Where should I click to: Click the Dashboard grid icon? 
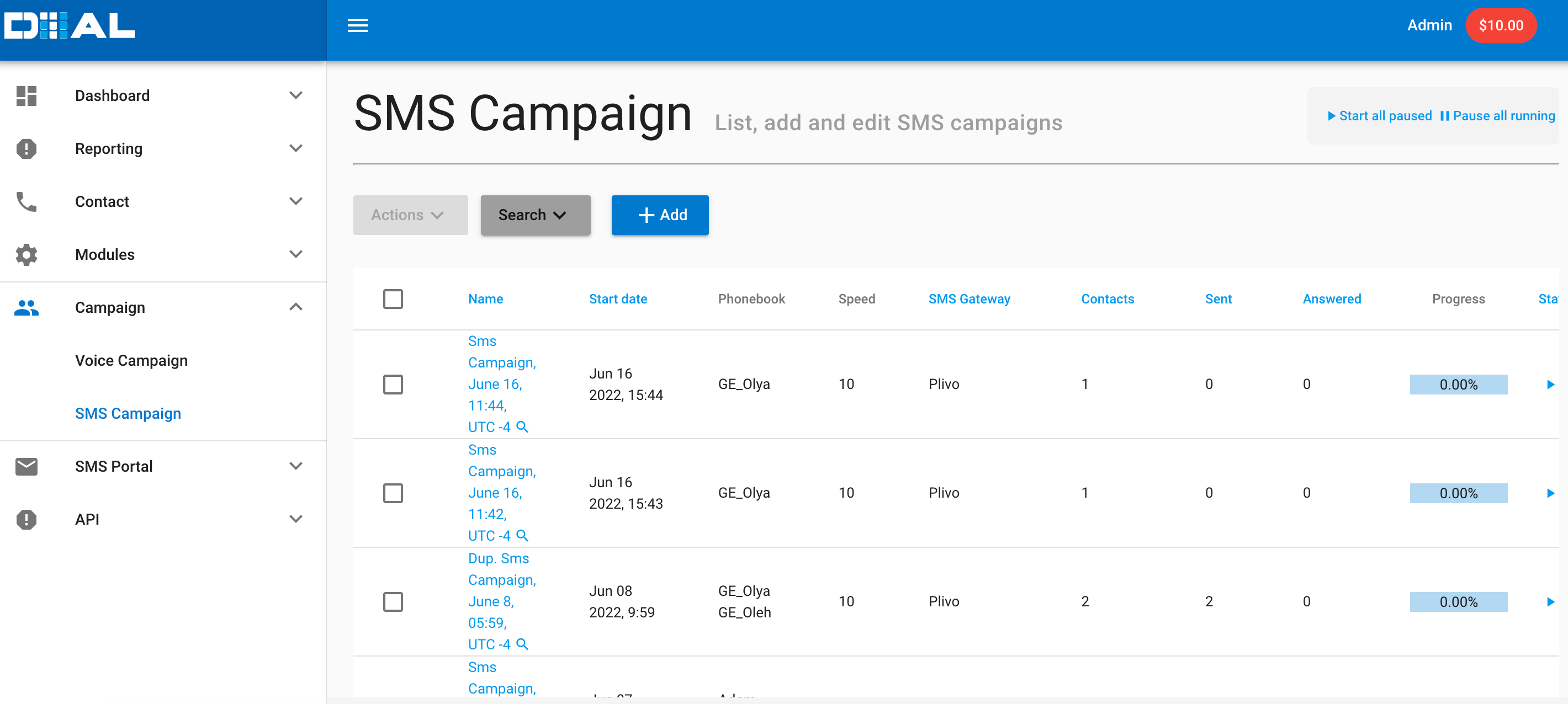[x=26, y=95]
